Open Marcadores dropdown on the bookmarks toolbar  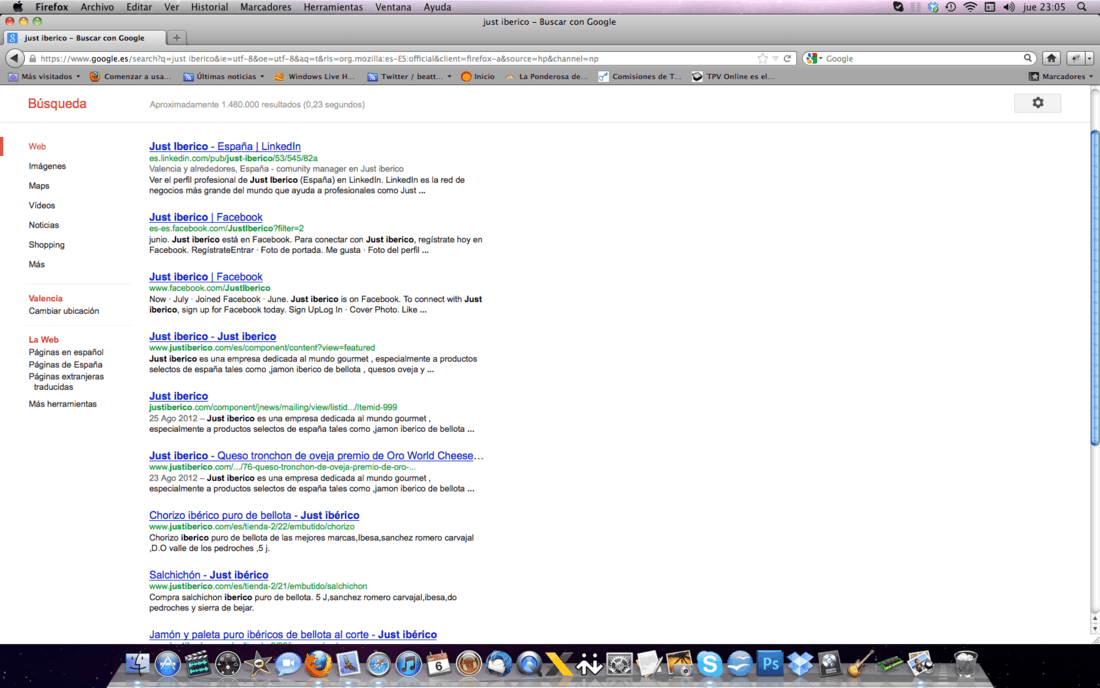point(1060,76)
